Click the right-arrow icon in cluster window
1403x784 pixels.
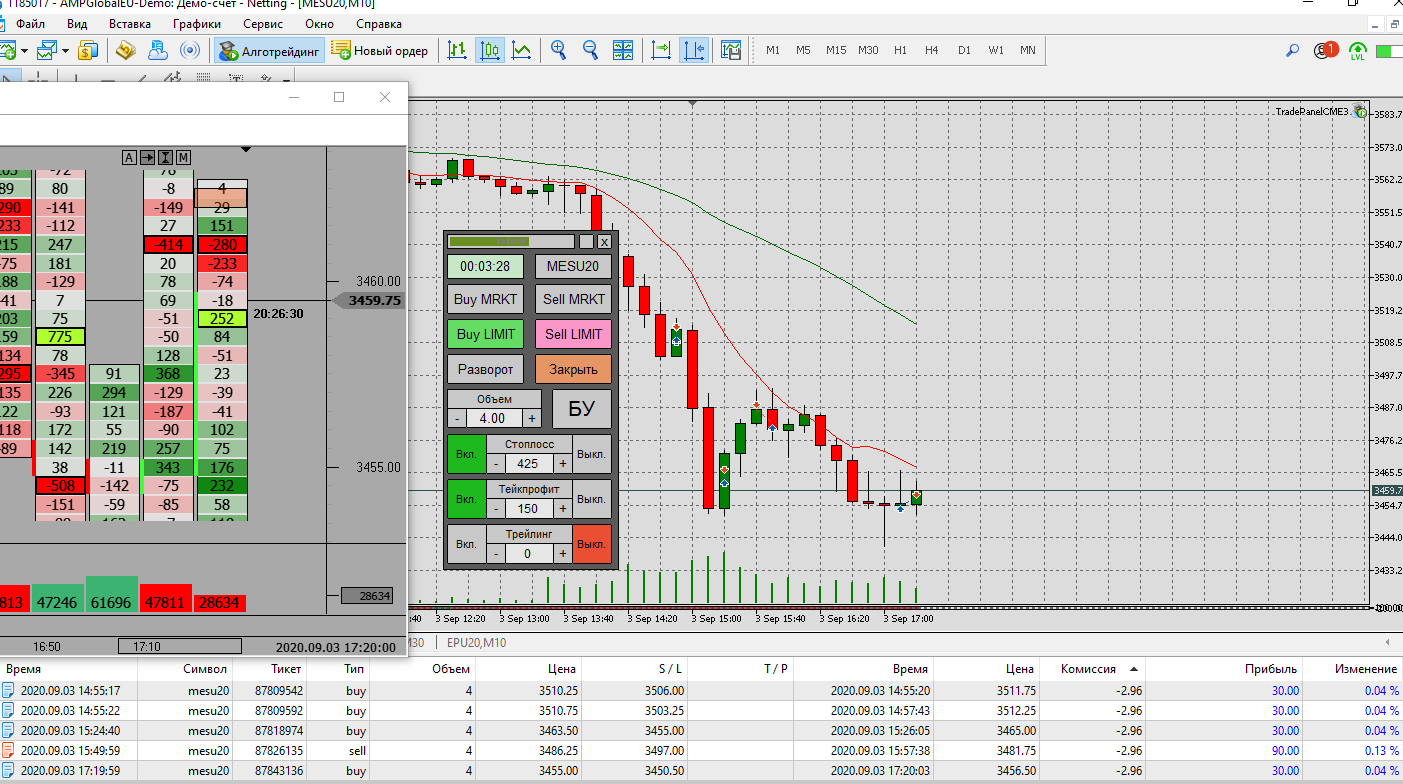147,157
